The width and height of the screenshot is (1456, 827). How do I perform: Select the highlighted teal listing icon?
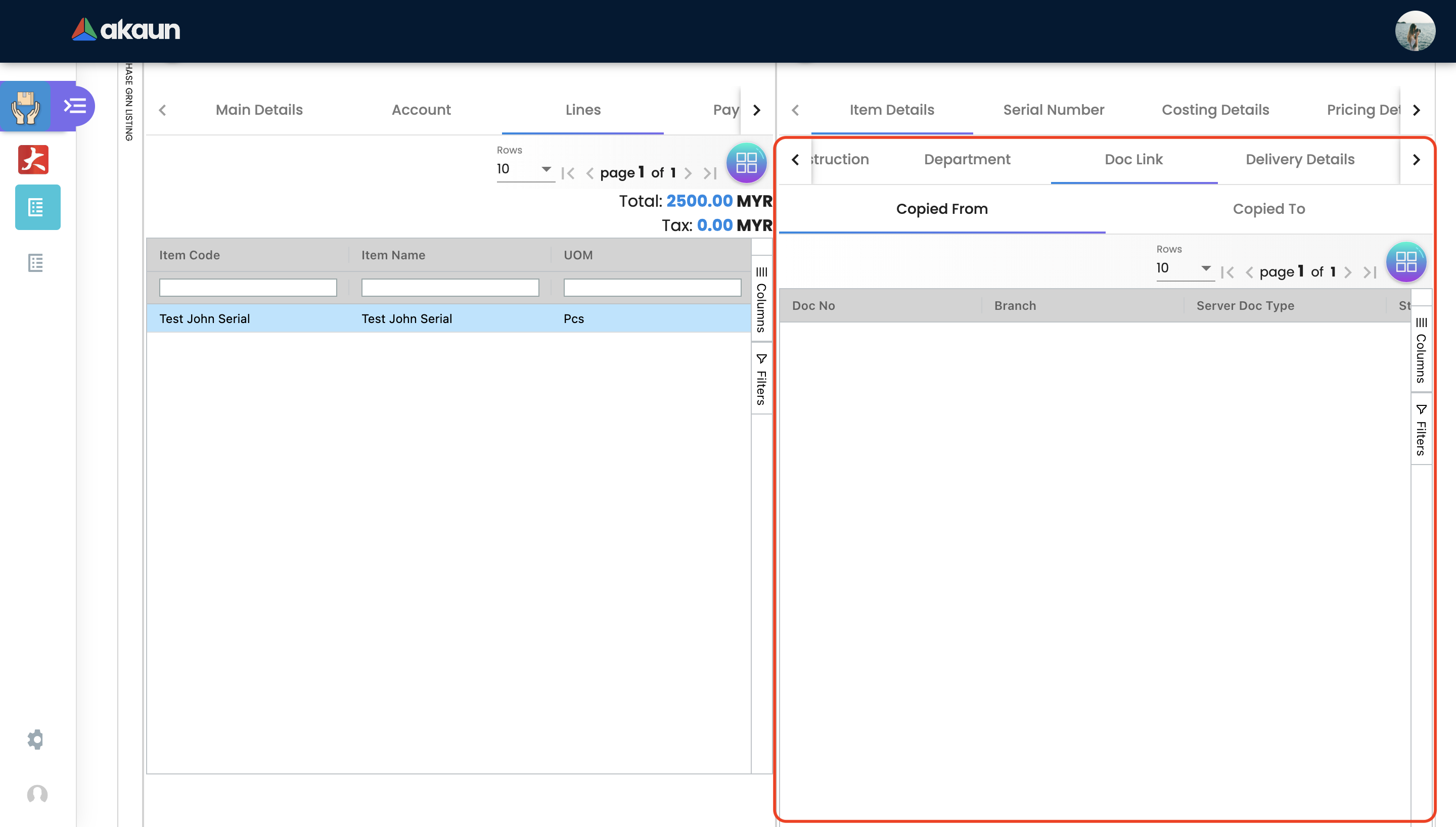[37, 207]
